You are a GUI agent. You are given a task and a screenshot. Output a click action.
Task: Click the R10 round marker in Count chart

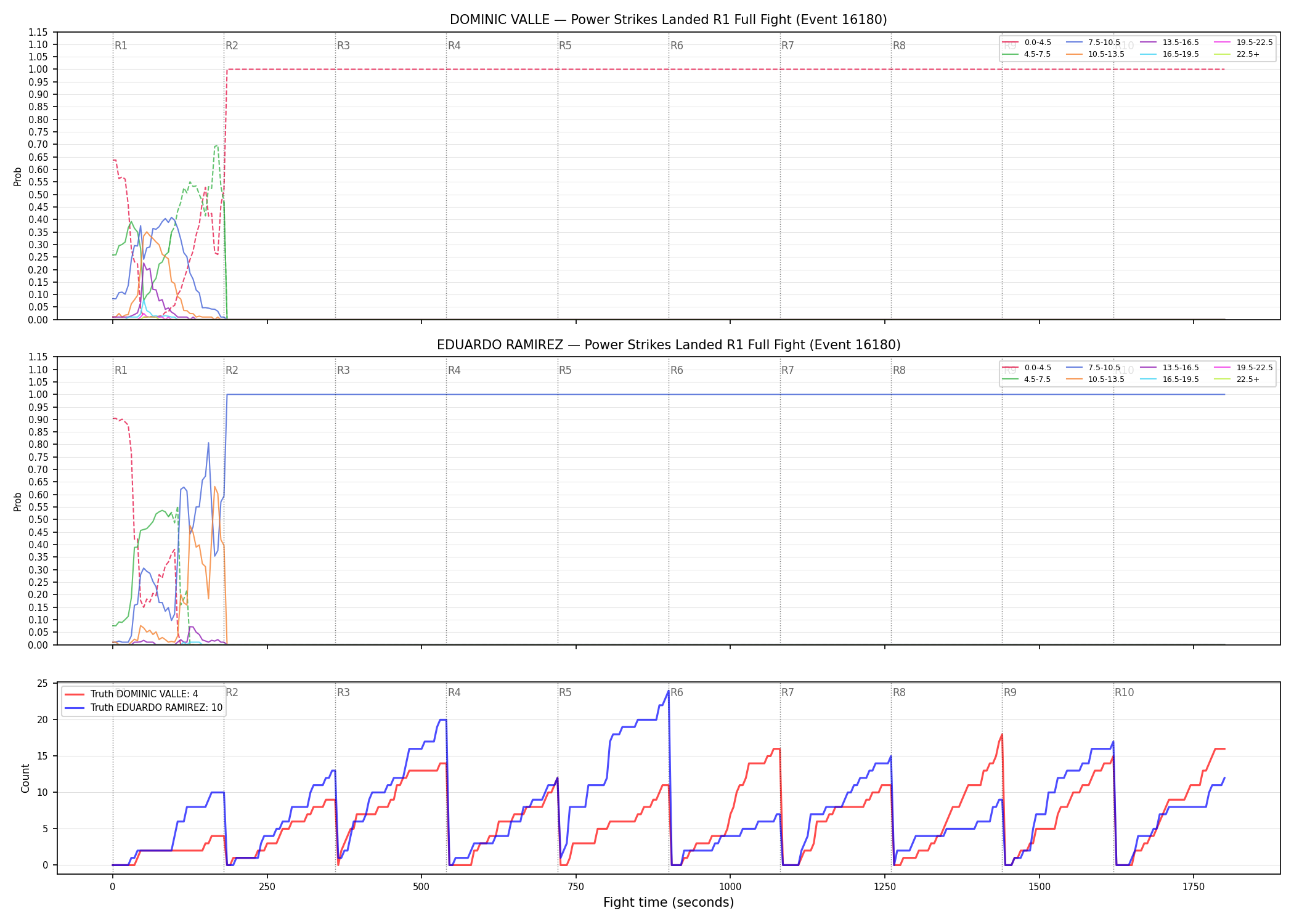[x=1124, y=692]
